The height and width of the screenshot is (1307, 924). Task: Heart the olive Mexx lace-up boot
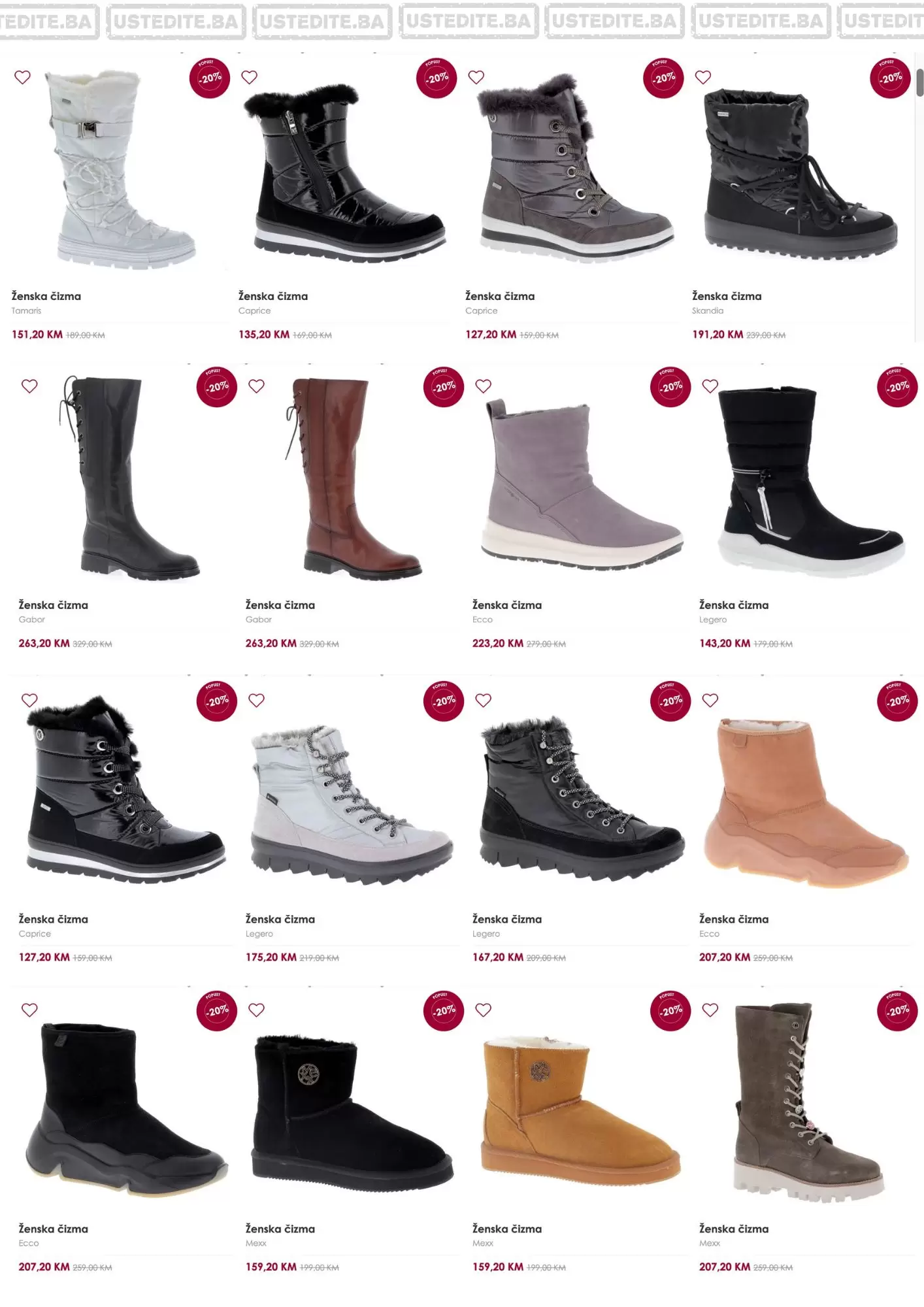pyautogui.click(x=710, y=1010)
